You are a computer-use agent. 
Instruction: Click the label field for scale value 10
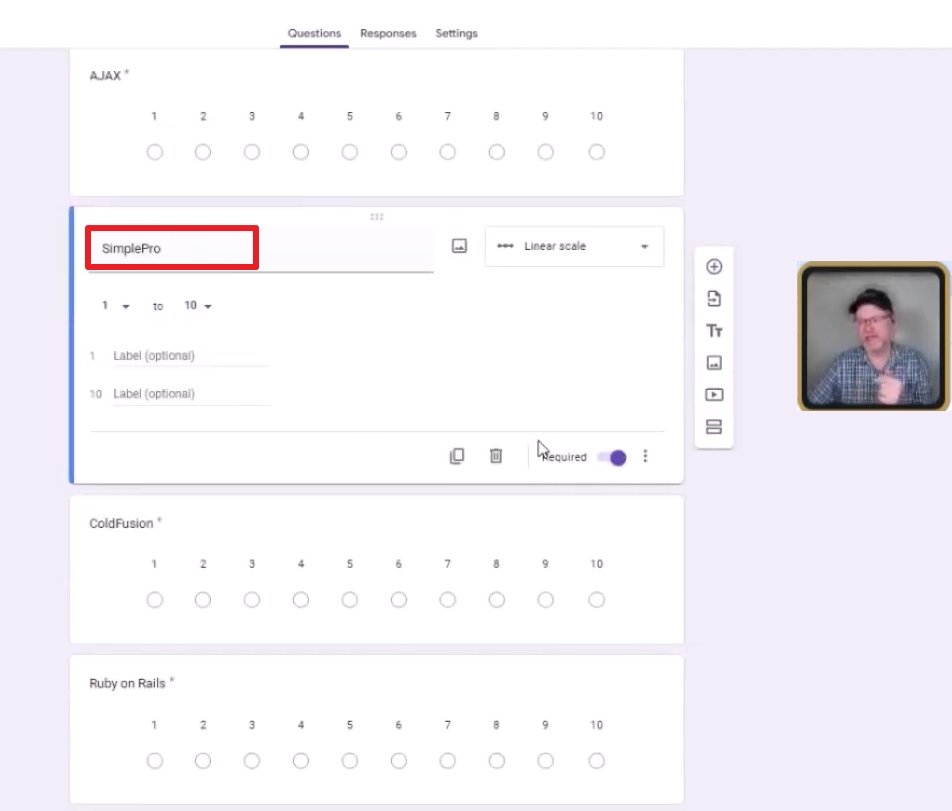[x=191, y=394]
